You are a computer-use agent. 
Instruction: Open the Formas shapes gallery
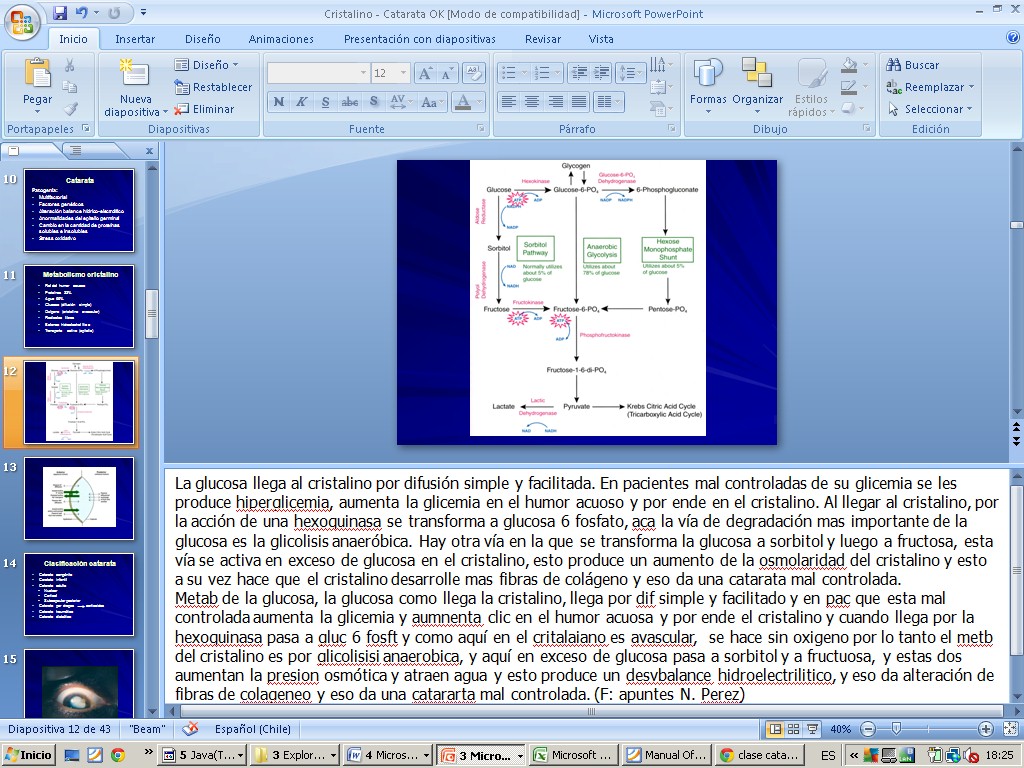tap(708, 82)
